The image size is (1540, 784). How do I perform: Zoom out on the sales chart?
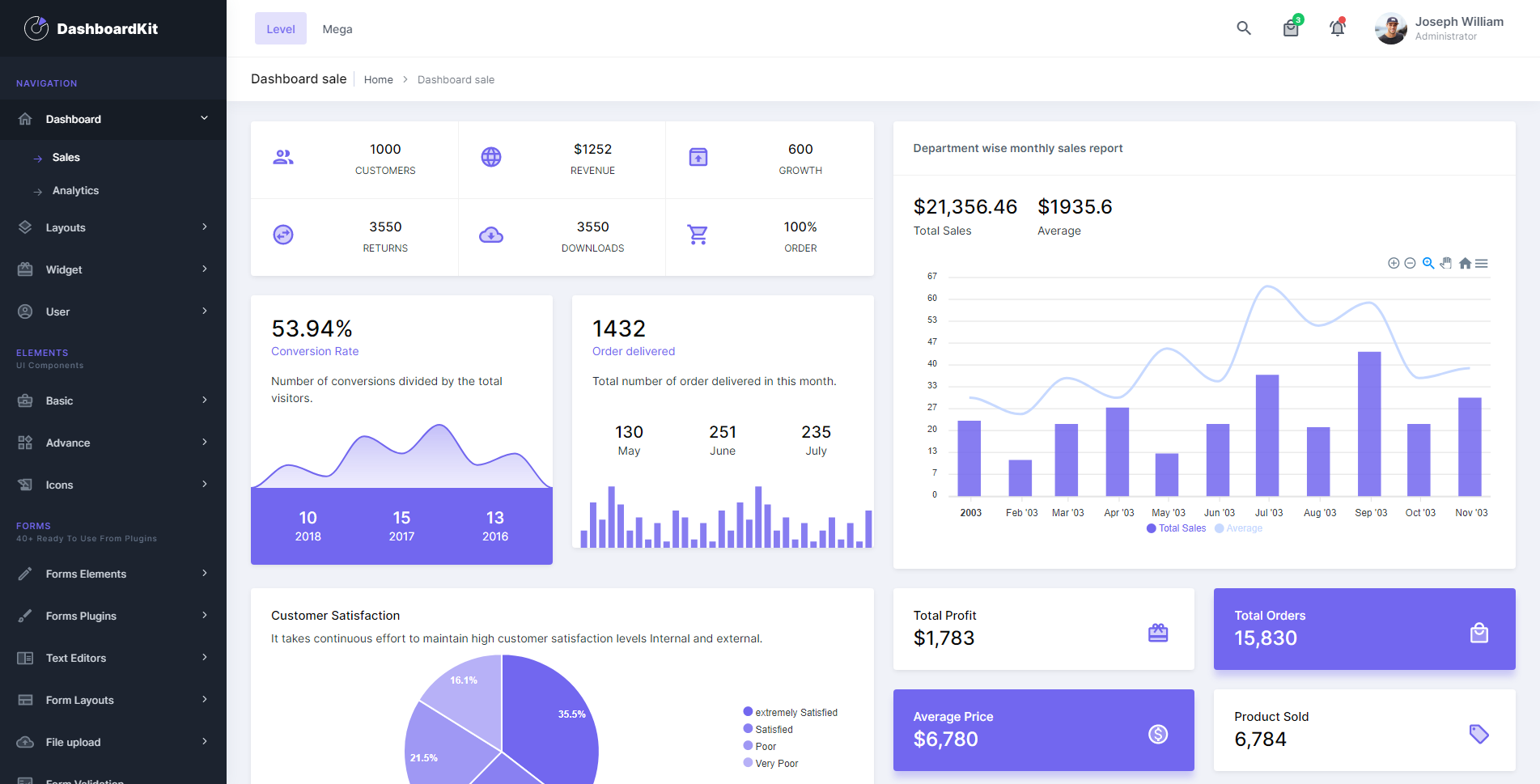[1410, 263]
